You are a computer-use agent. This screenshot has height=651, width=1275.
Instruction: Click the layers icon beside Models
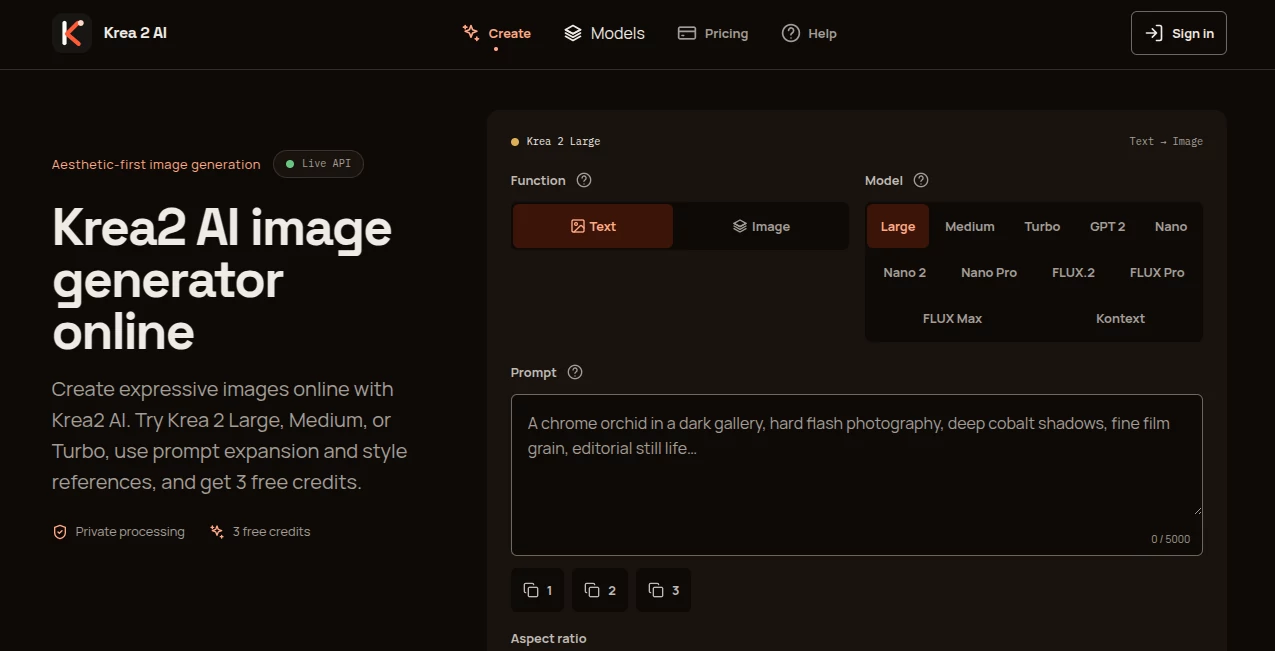point(573,33)
